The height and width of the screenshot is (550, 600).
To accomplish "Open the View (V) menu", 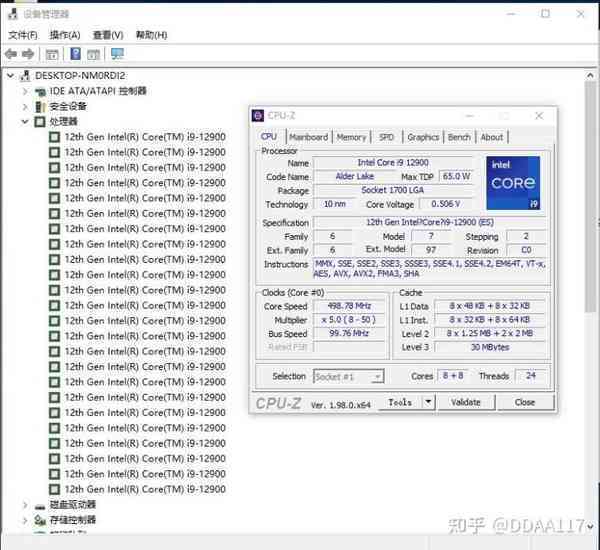I will click(108, 35).
